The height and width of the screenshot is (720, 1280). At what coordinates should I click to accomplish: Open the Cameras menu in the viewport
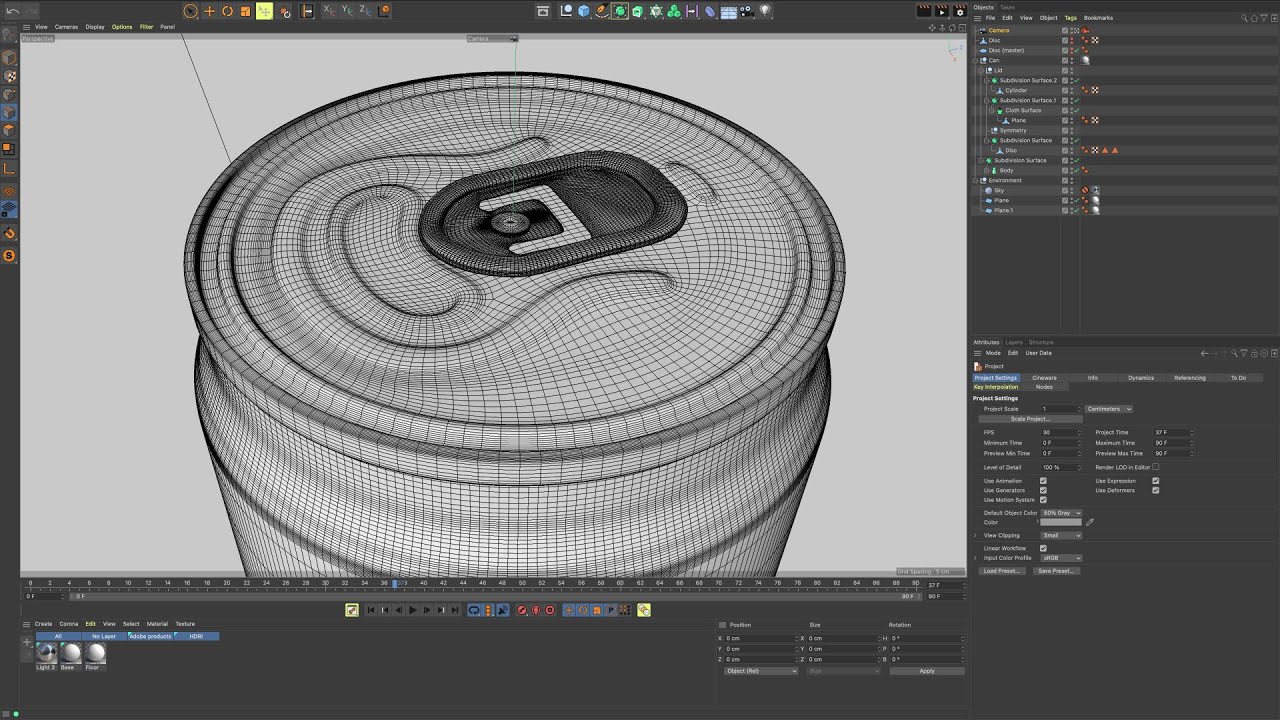pos(66,27)
